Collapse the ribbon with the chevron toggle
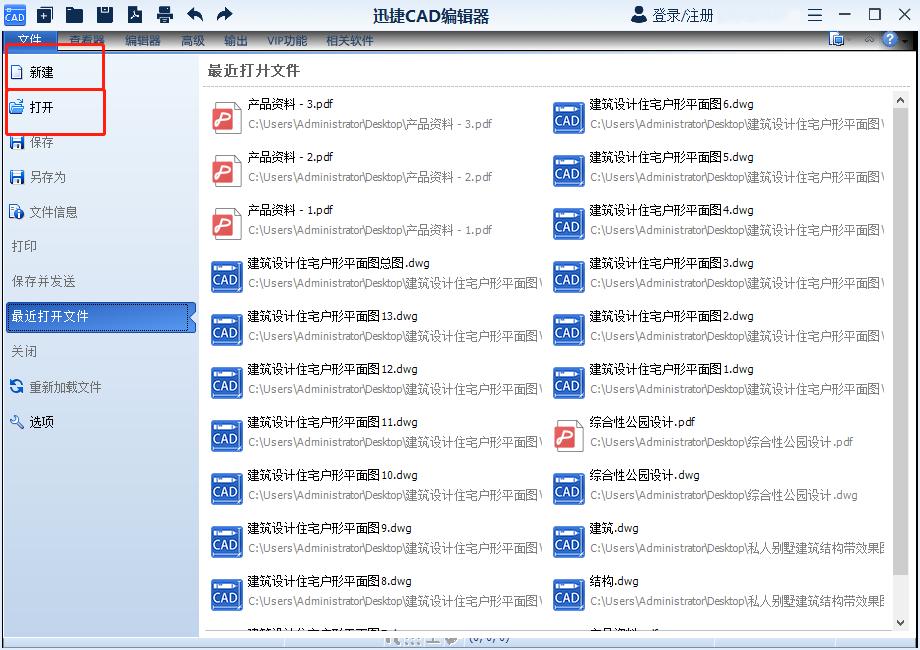Screen dimensions: 920x650 868,39
